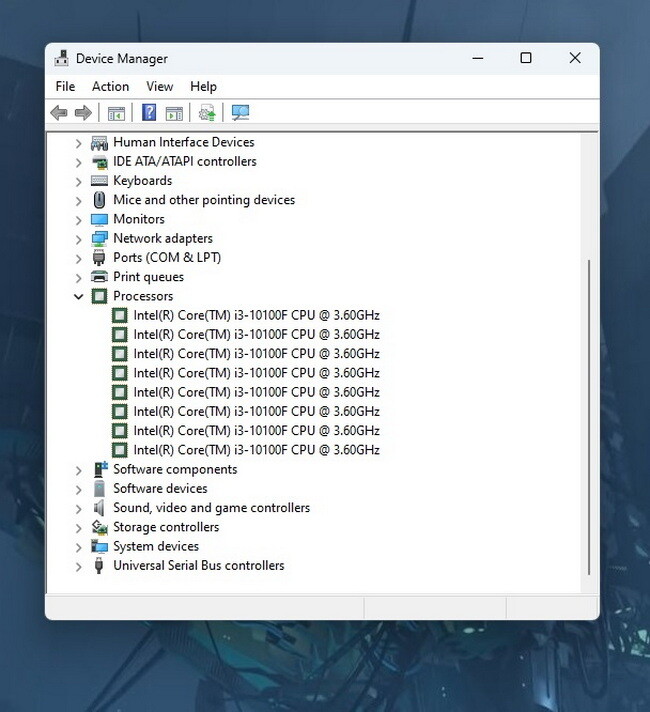Collapse the Processors category

(79, 296)
